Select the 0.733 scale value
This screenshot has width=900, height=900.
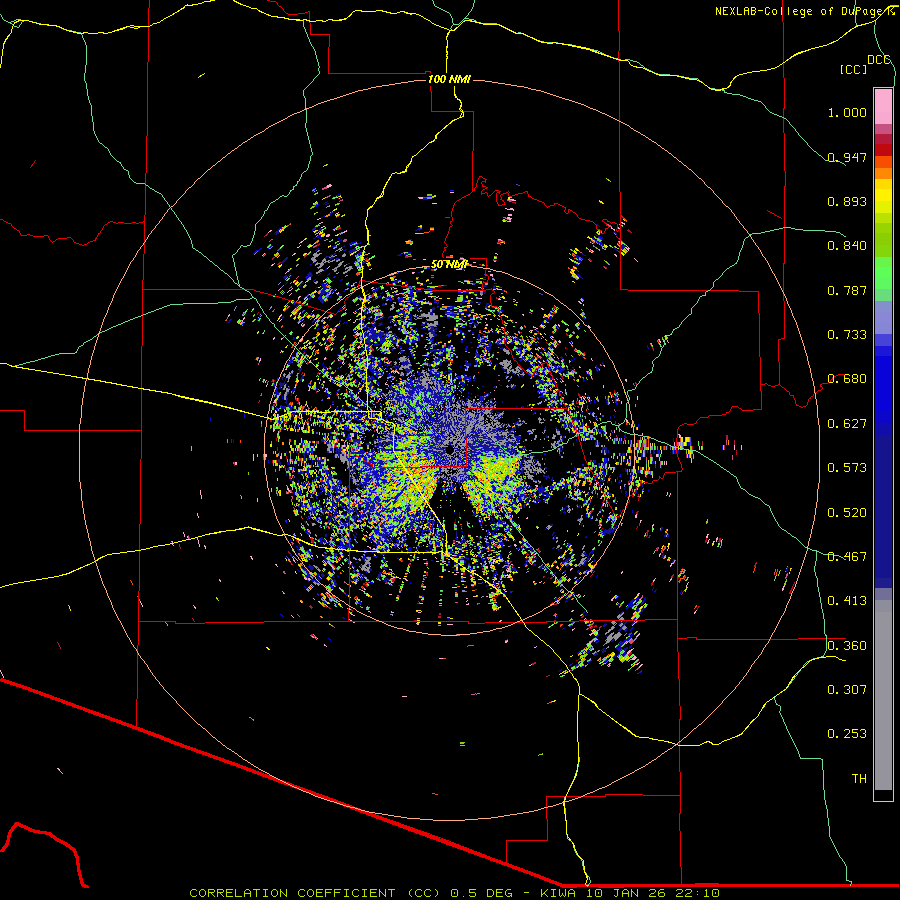[847, 335]
